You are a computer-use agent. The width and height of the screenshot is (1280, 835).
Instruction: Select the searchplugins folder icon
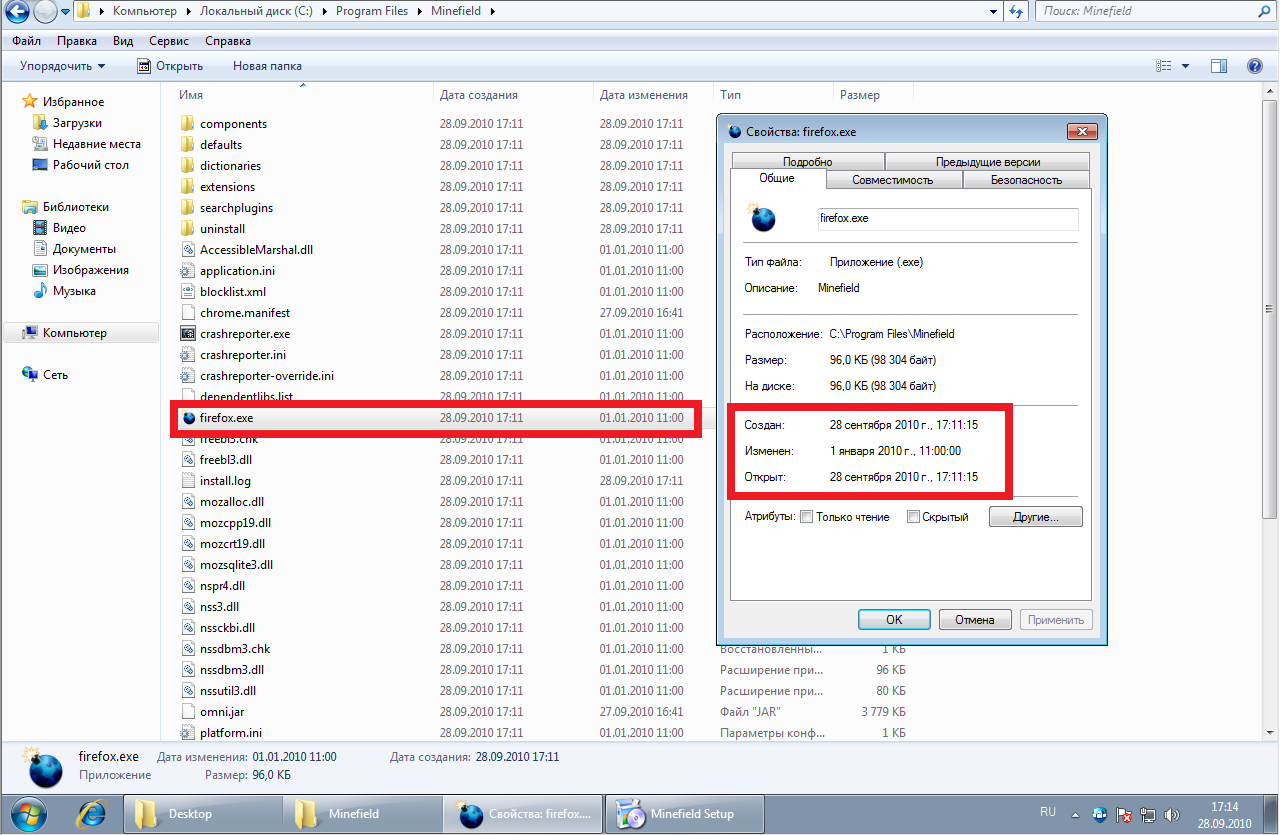pyautogui.click(x=187, y=208)
